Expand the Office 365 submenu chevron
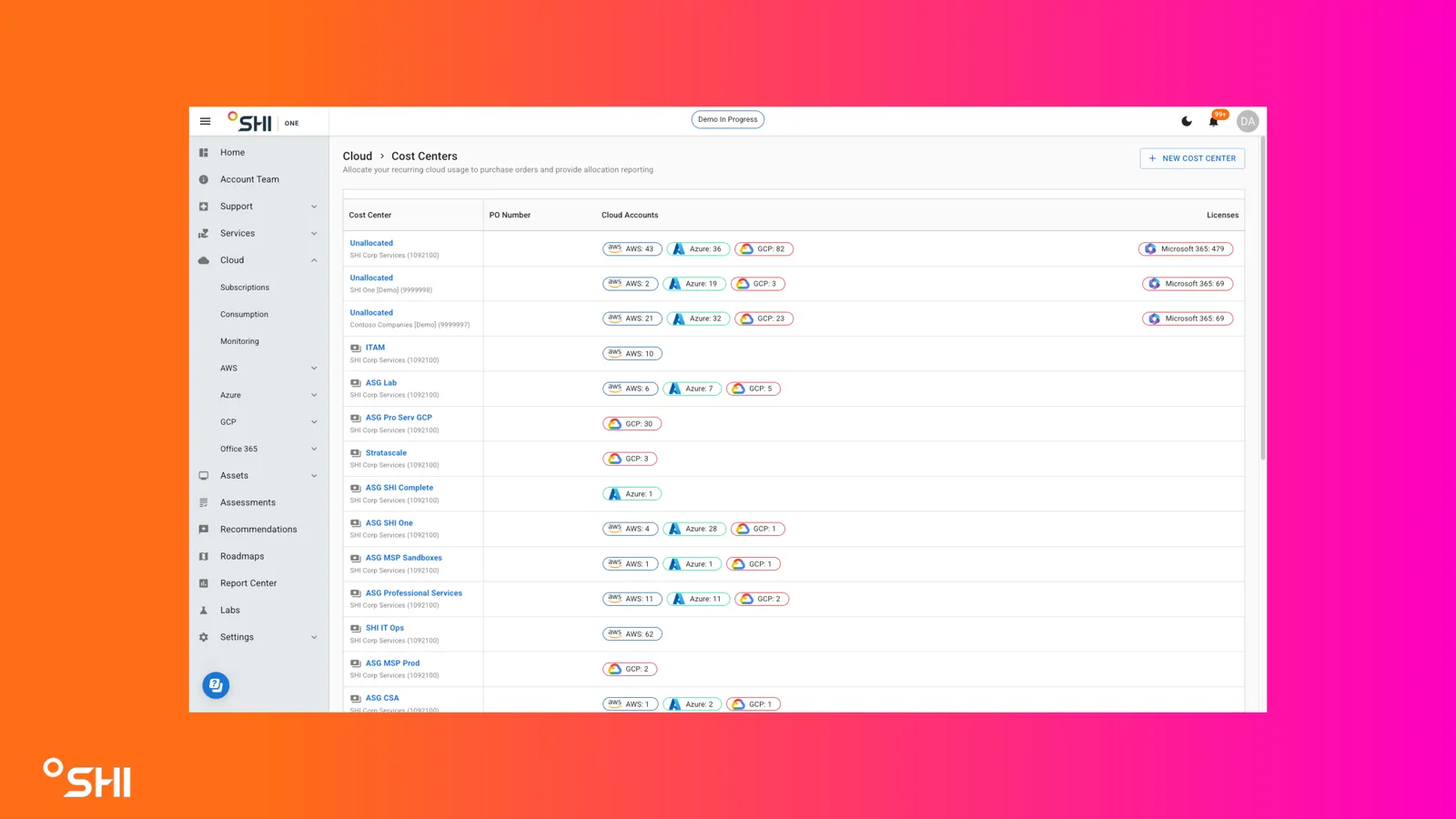1456x819 pixels. pos(314,449)
